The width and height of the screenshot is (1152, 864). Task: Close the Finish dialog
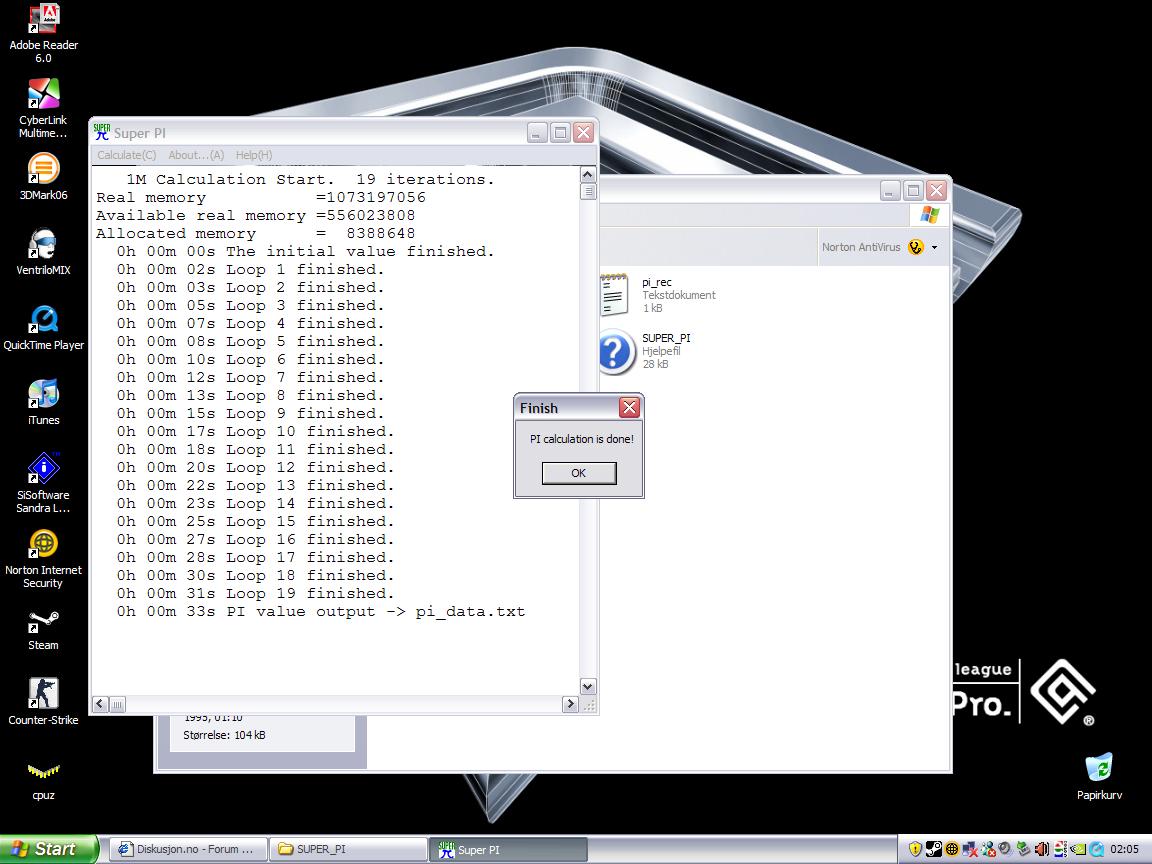[x=630, y=408]
